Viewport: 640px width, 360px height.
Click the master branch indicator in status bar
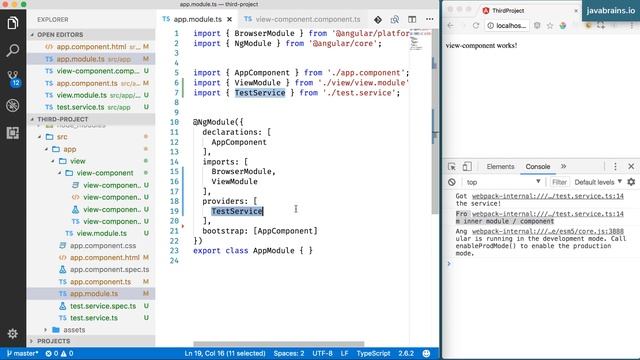click(22, 353)
